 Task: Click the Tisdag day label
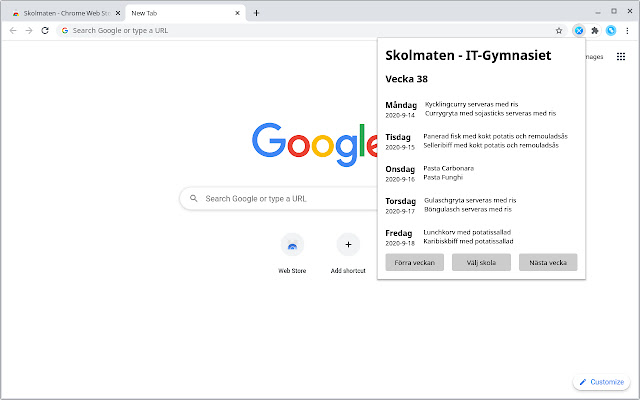click(398, 137)
